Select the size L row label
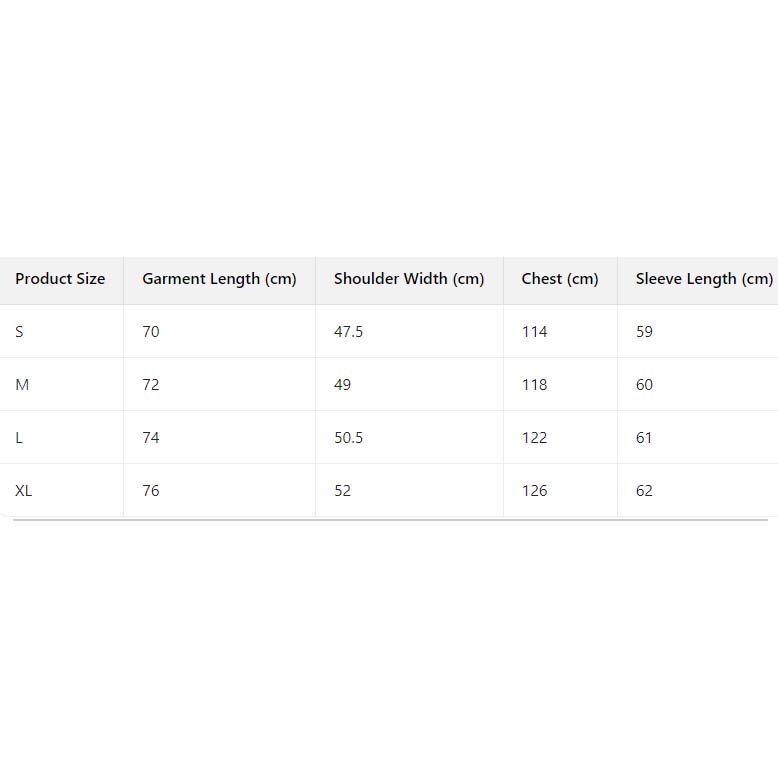 coord(20,438)
